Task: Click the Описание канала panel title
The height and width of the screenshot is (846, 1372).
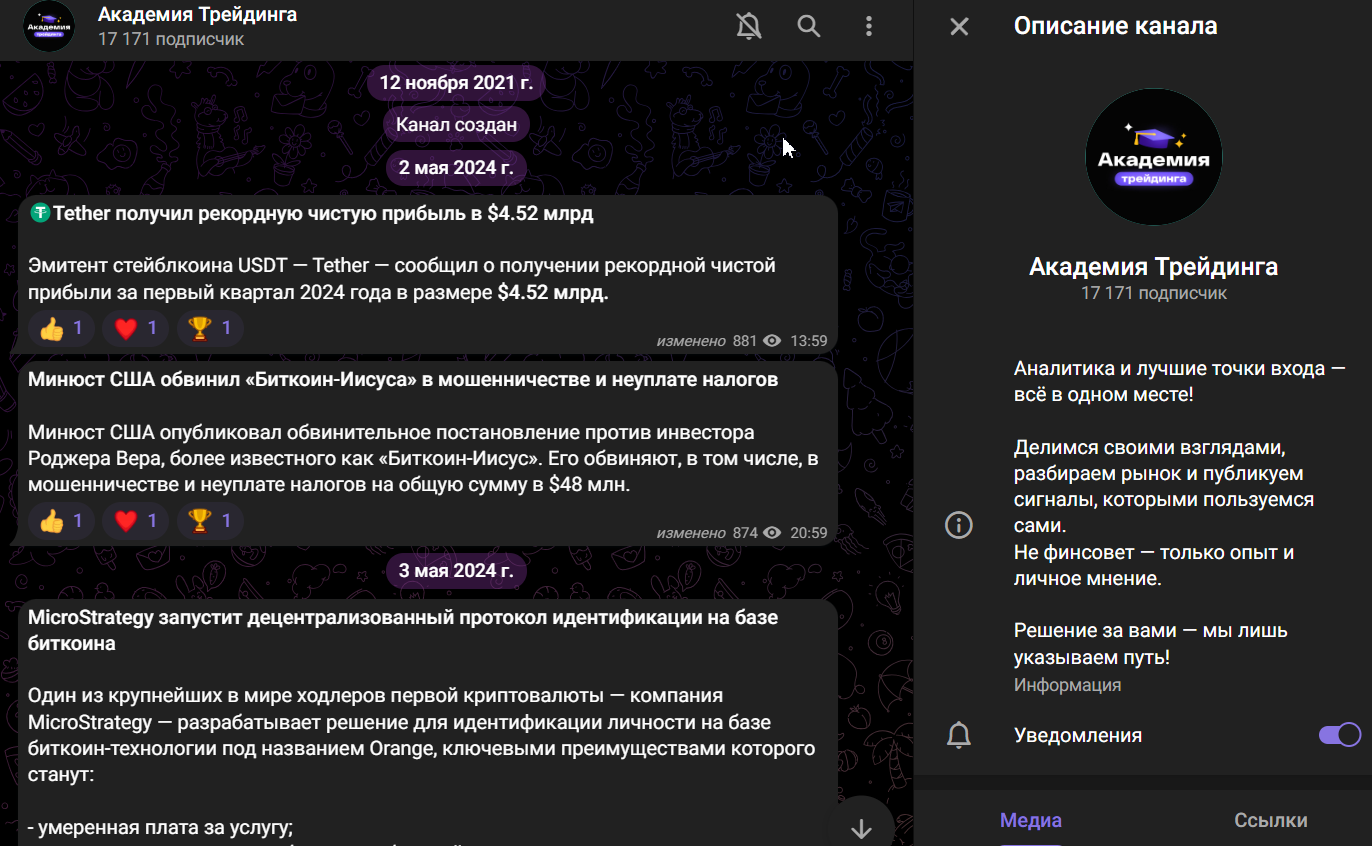Action: click(1115, 27)
